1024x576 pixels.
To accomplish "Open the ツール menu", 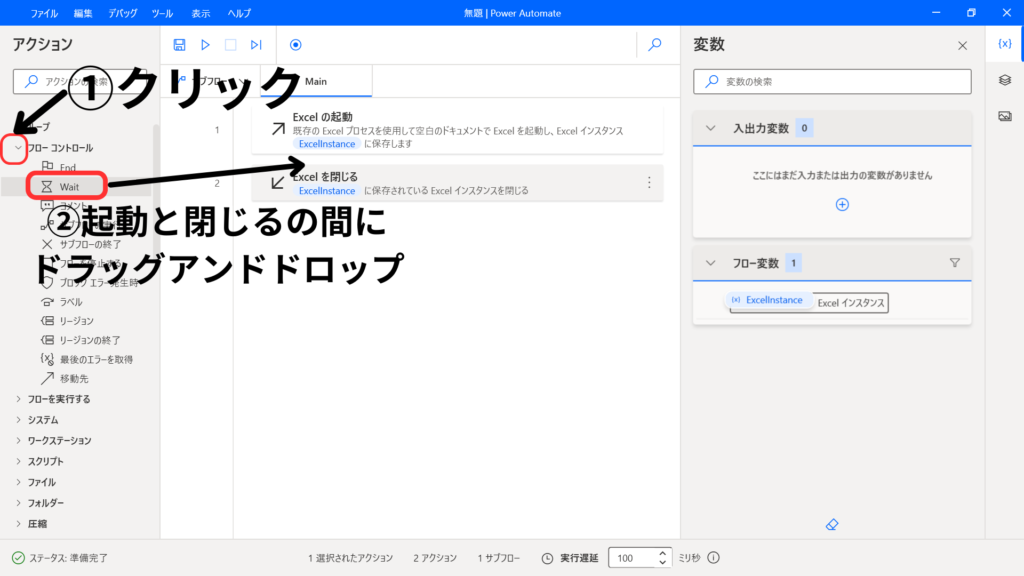I will coord(162,13).
